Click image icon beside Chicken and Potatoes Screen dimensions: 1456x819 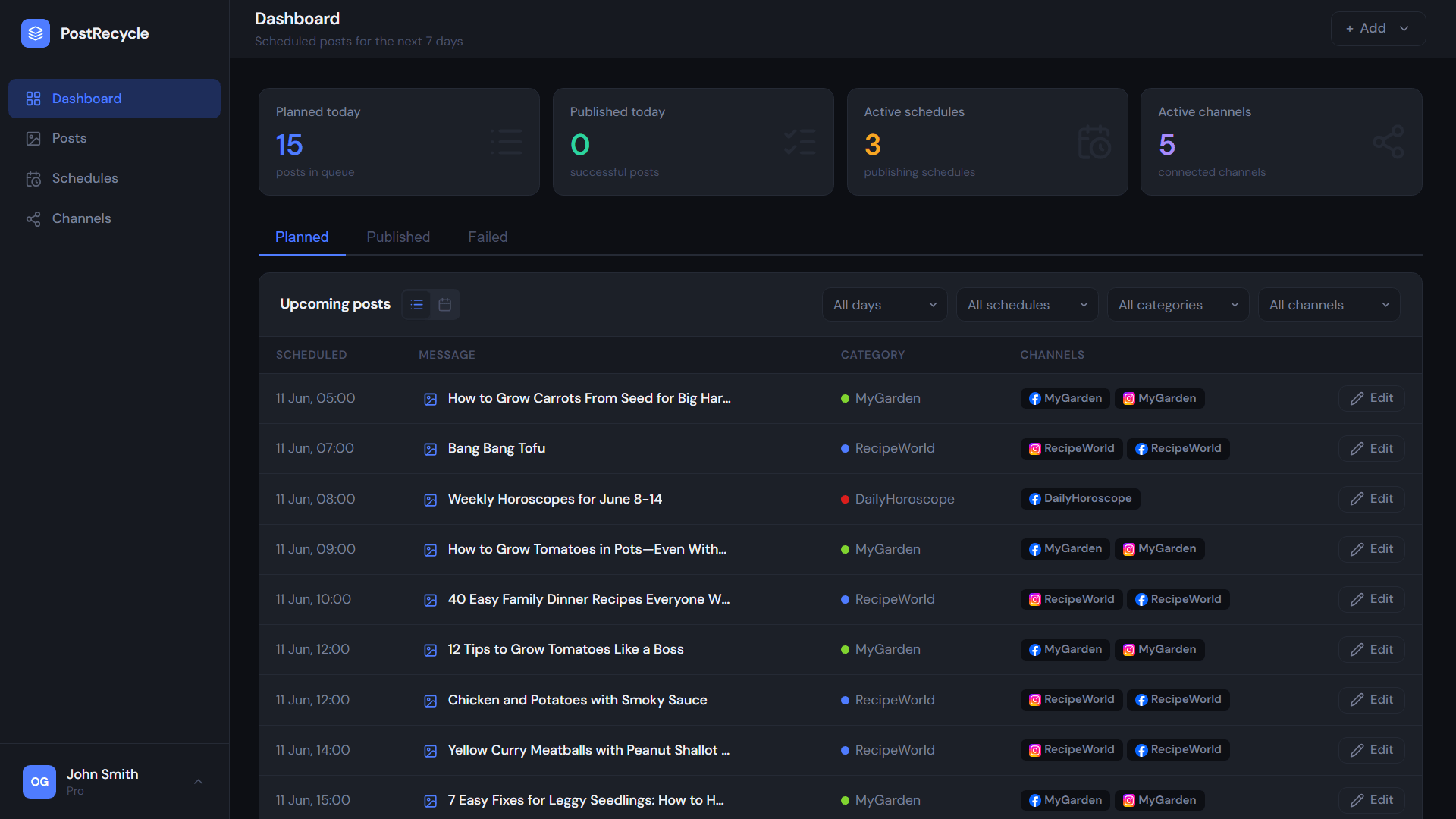click(430, 701)
